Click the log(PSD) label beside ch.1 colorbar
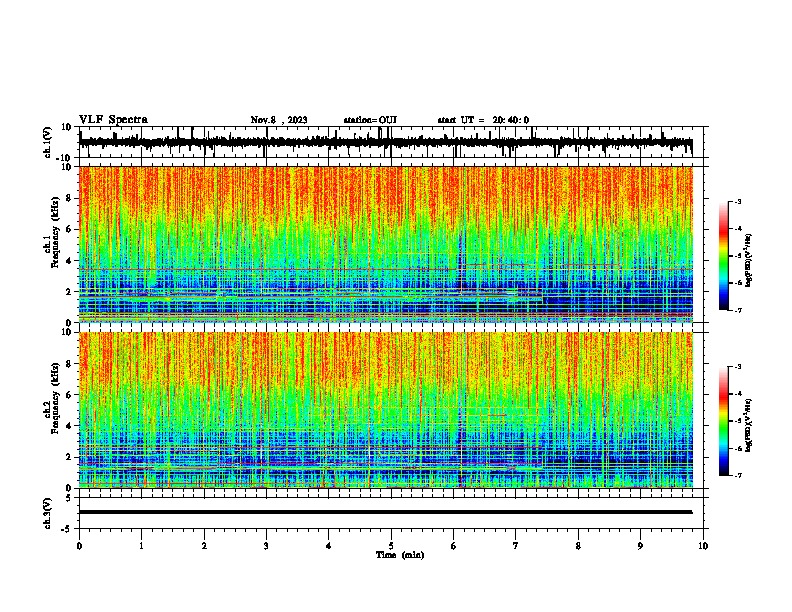 (x=749, y=261)
